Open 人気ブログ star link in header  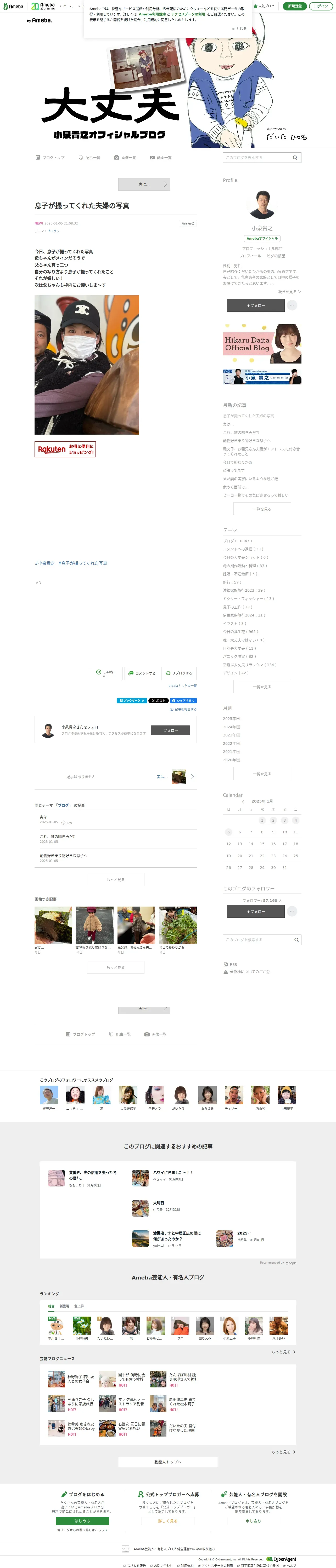(264, 6)
